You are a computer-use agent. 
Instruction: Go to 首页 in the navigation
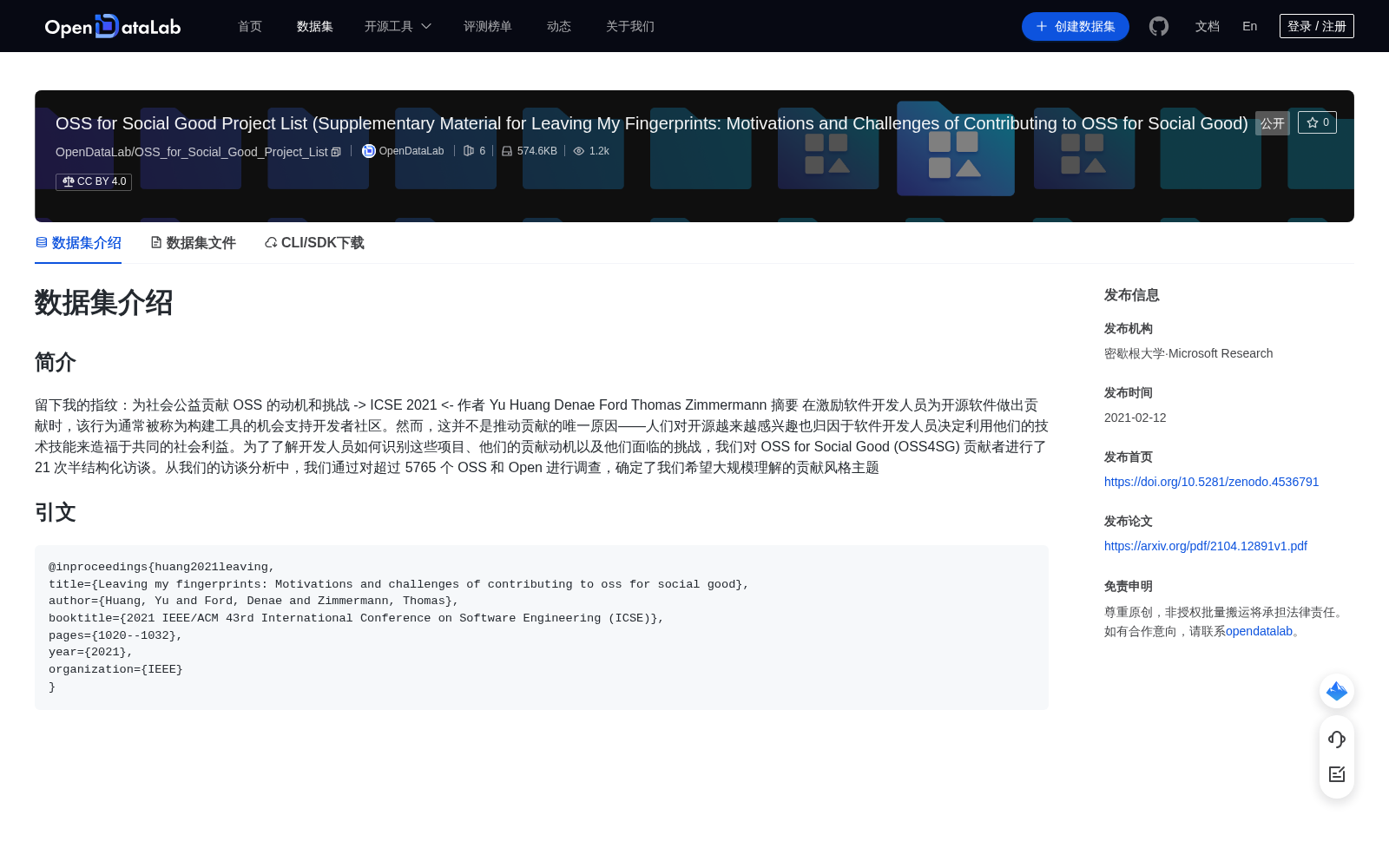[250, 26]
